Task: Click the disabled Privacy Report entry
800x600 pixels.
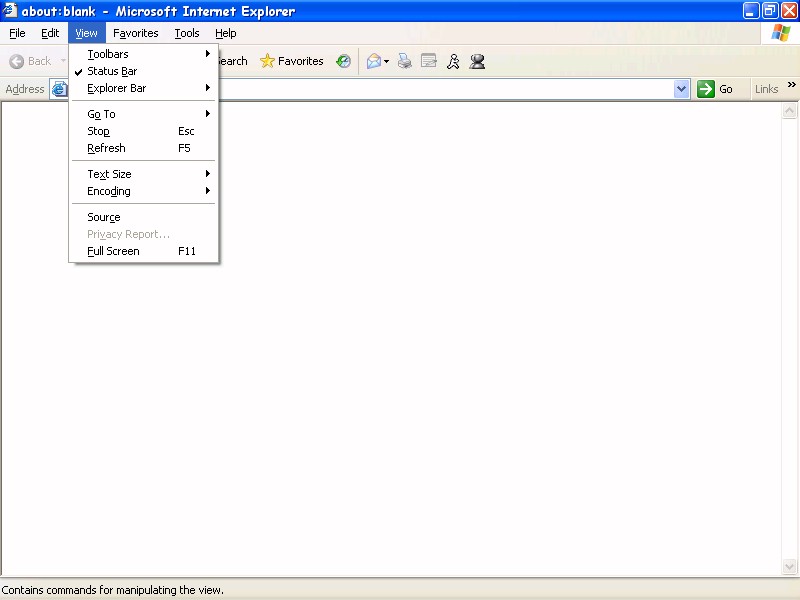Action: 144,234
